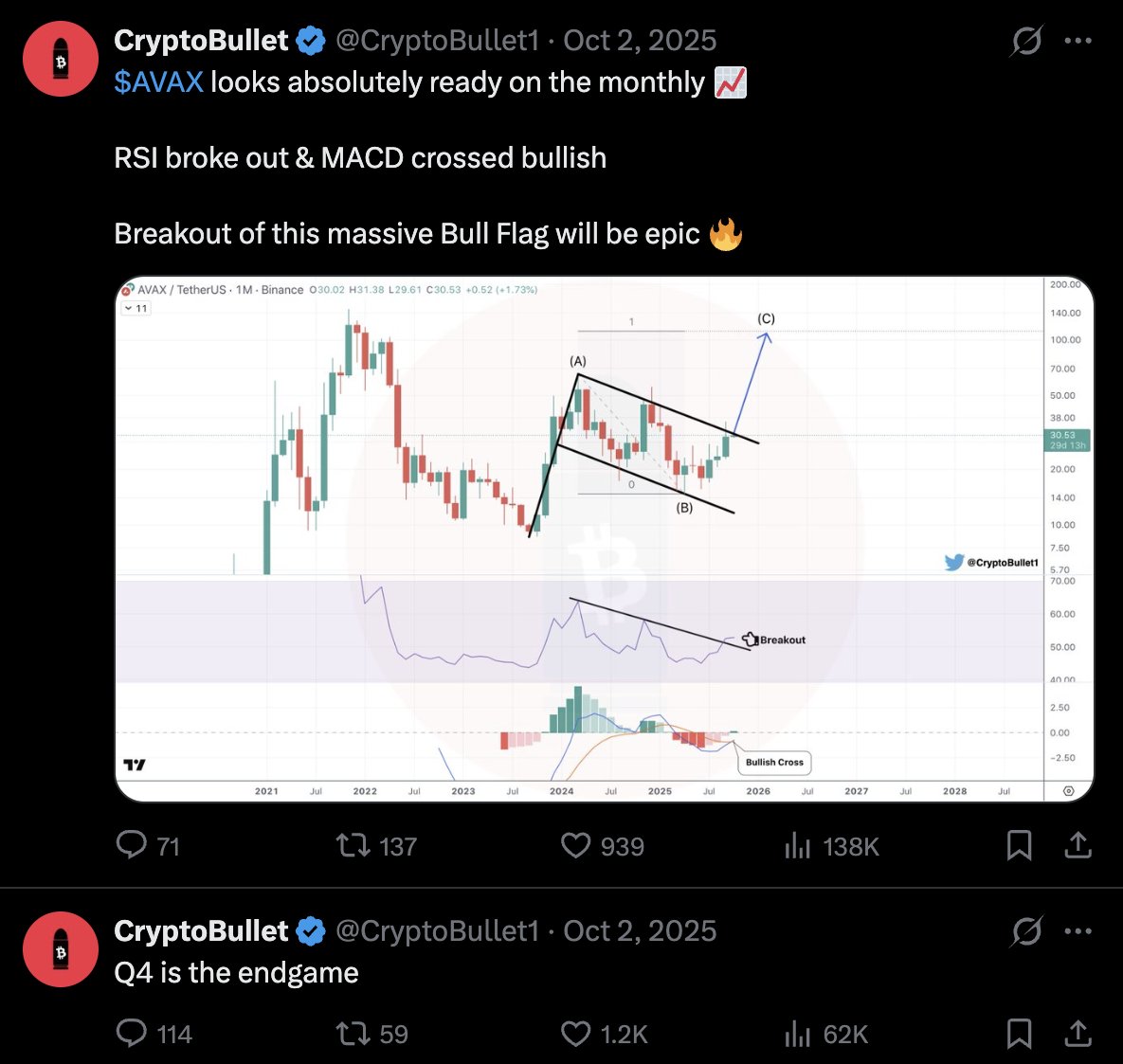
Task: Open the Oct 2, 2025 timestamp of second tweet
Action: (640, 931)
